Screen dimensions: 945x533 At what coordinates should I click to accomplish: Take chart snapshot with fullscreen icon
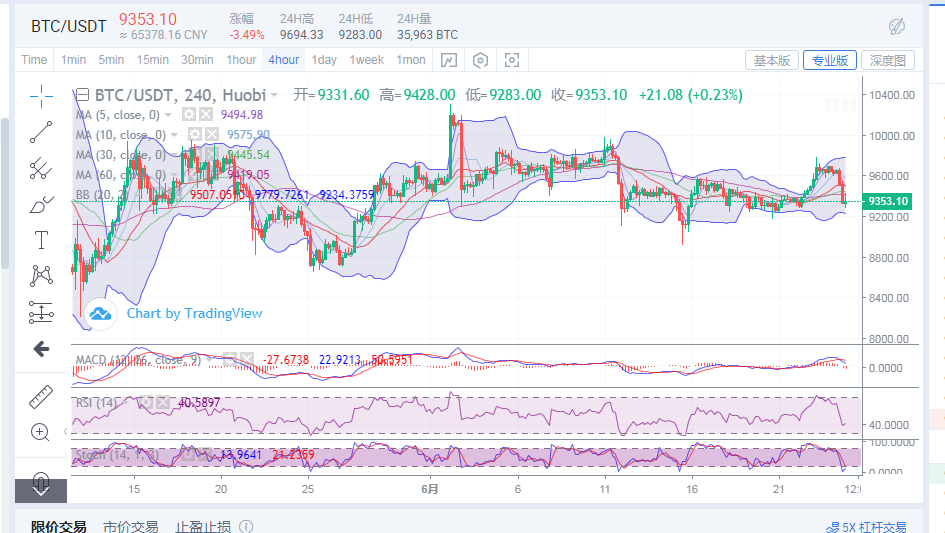pyautogui.click(x=512, y=60)
